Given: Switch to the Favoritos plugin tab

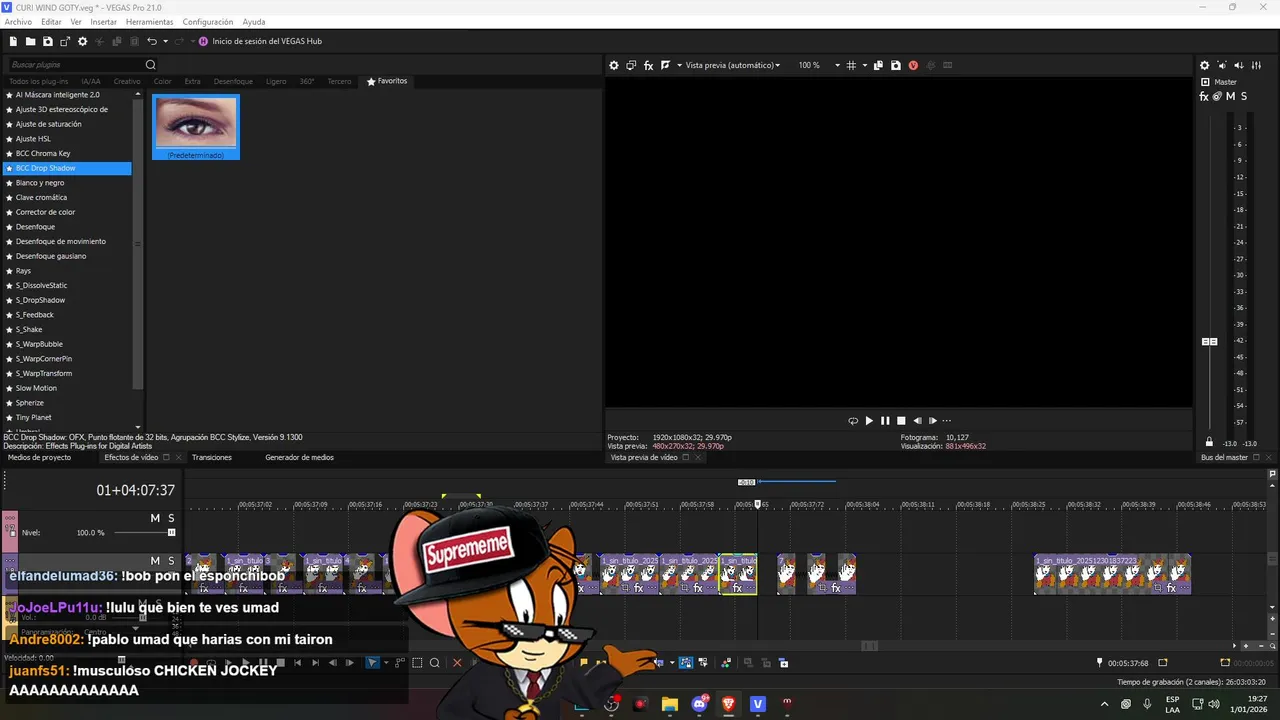Looking at the screenshot, I should click(387, 81).
